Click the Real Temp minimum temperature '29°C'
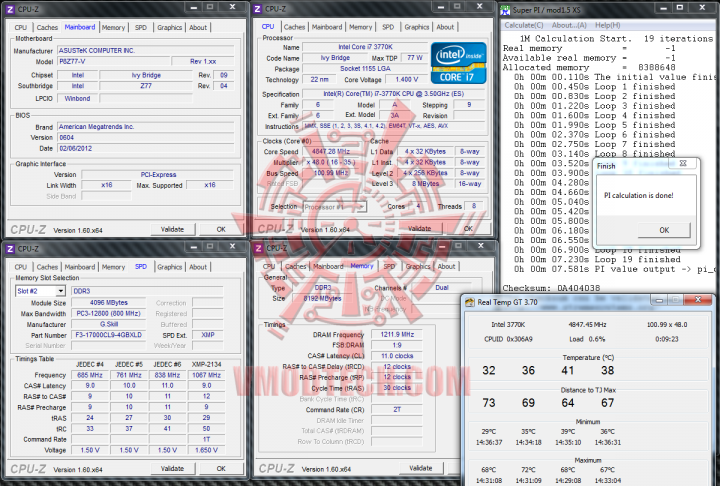720x486 pixels. [489, 432]
